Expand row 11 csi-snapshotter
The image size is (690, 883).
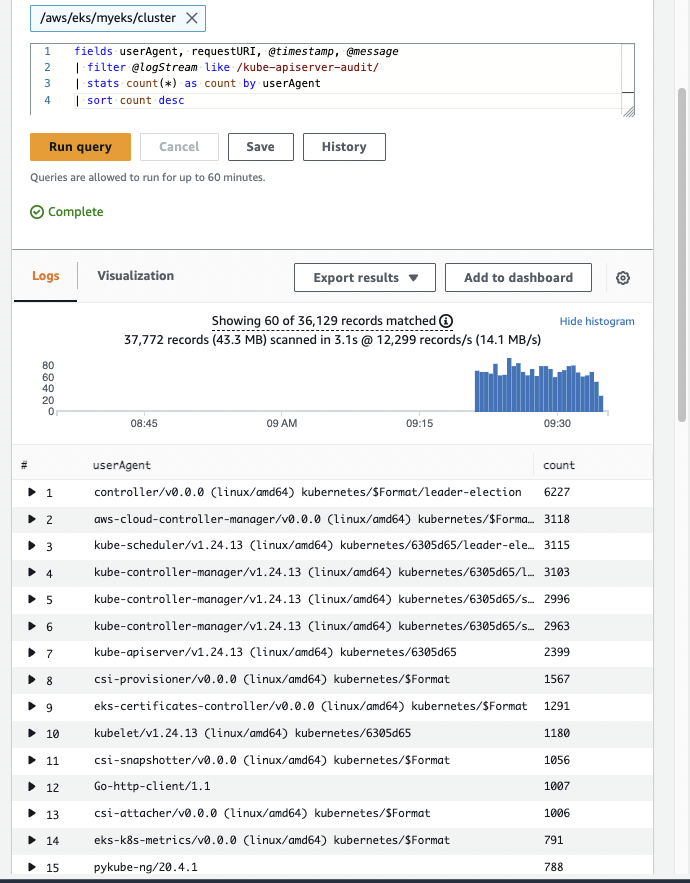click(x=32, y=760)
